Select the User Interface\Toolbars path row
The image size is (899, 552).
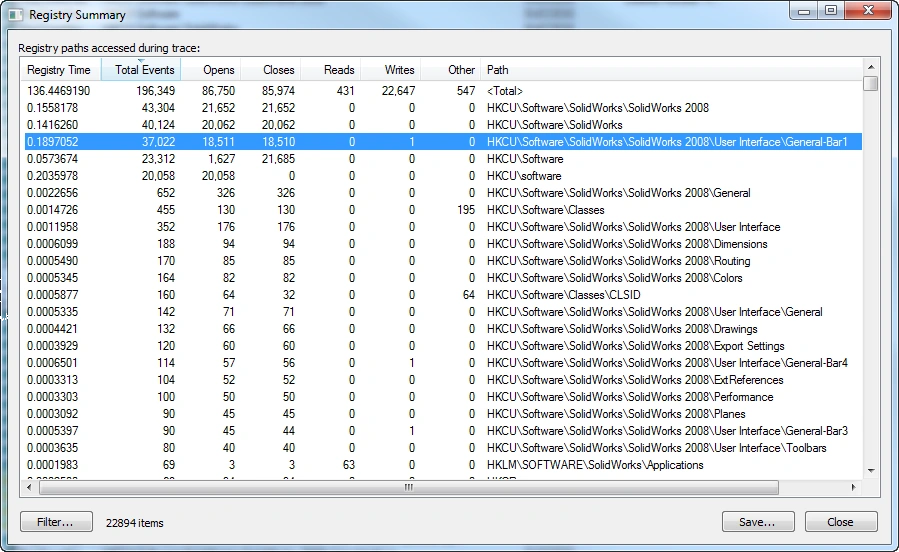click(443, 448)
